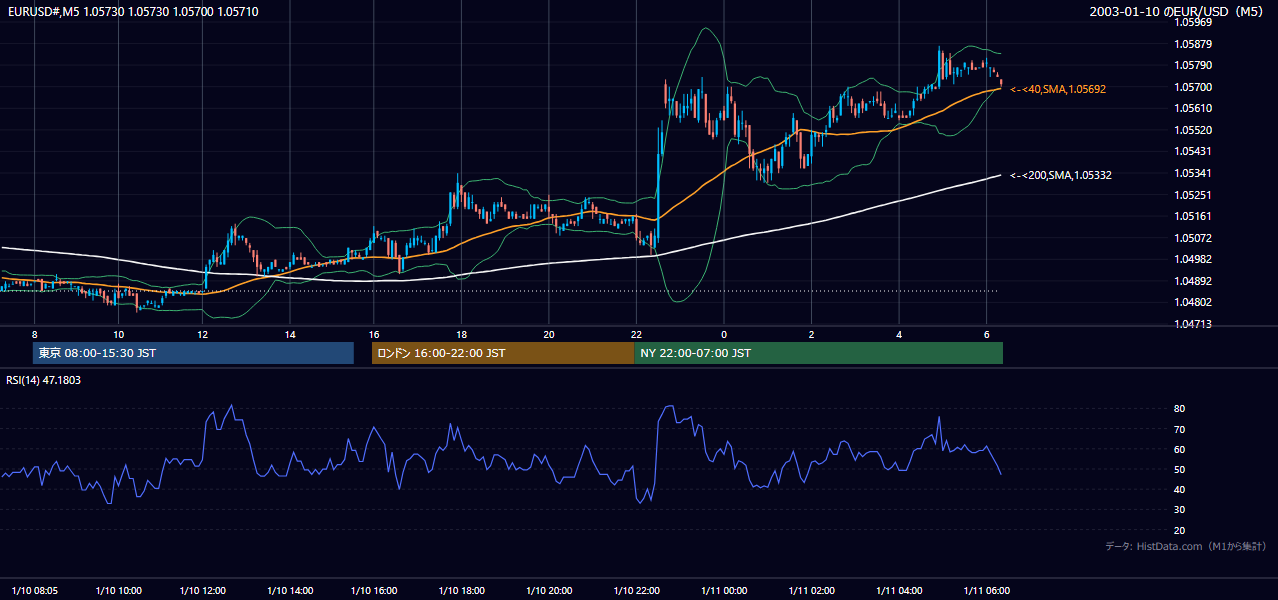Click the 1/11 06:00 timestamp

click(985, 590)
